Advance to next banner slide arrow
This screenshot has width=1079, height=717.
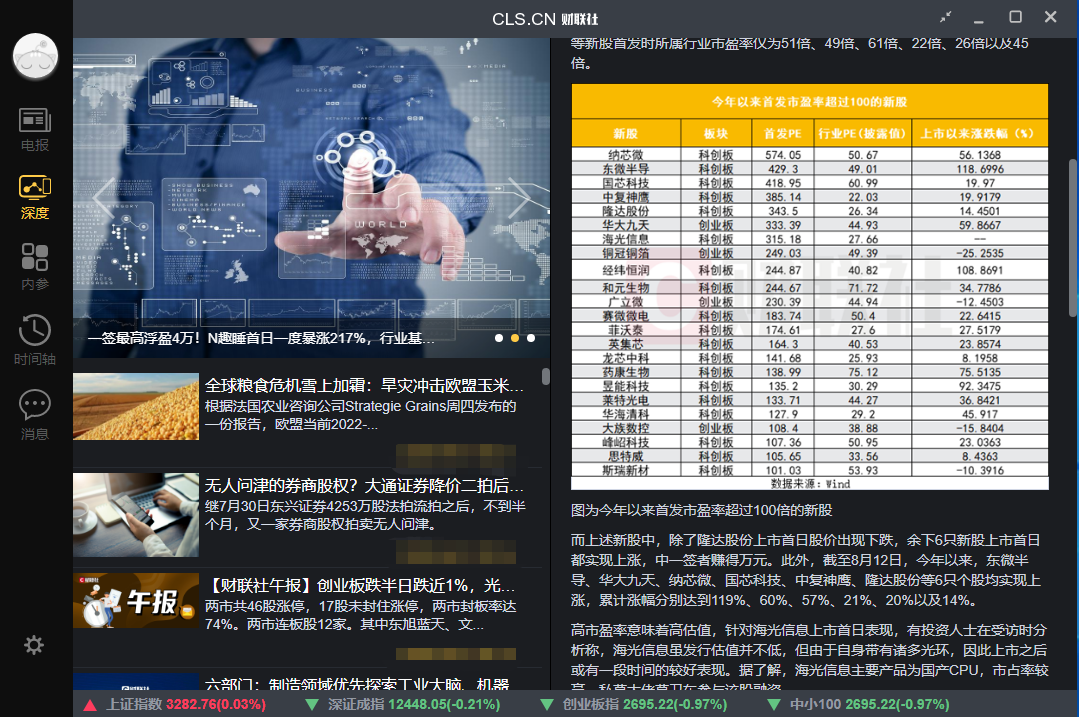(x=519, y=198)
